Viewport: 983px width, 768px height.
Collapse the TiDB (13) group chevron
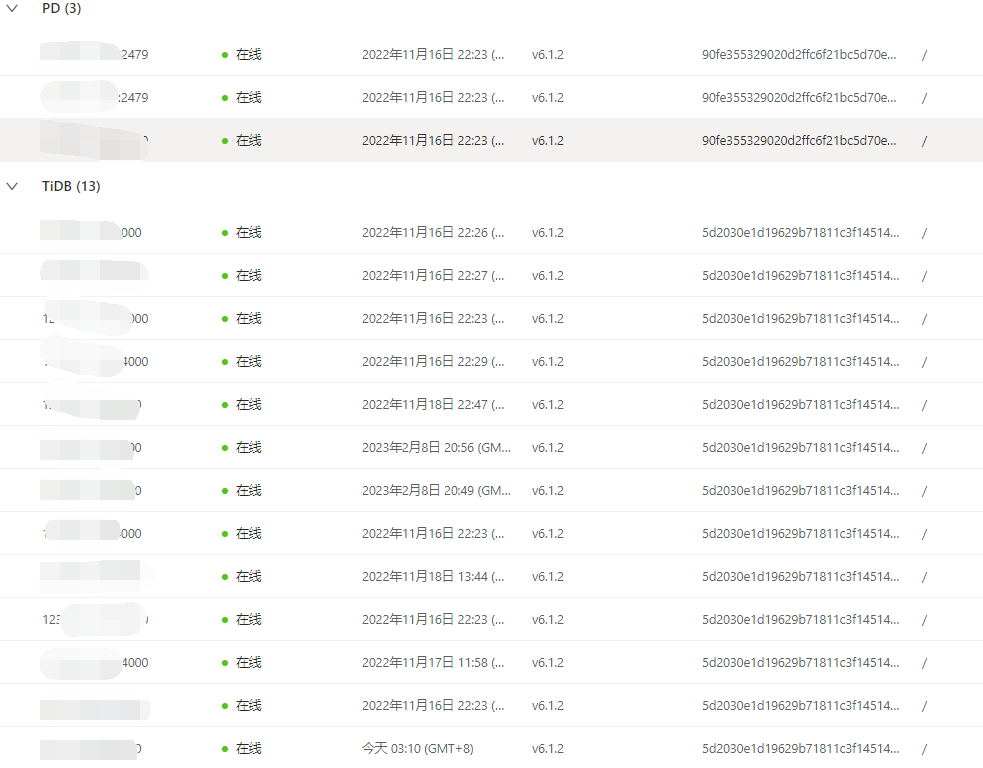click(x=12, y=186)
